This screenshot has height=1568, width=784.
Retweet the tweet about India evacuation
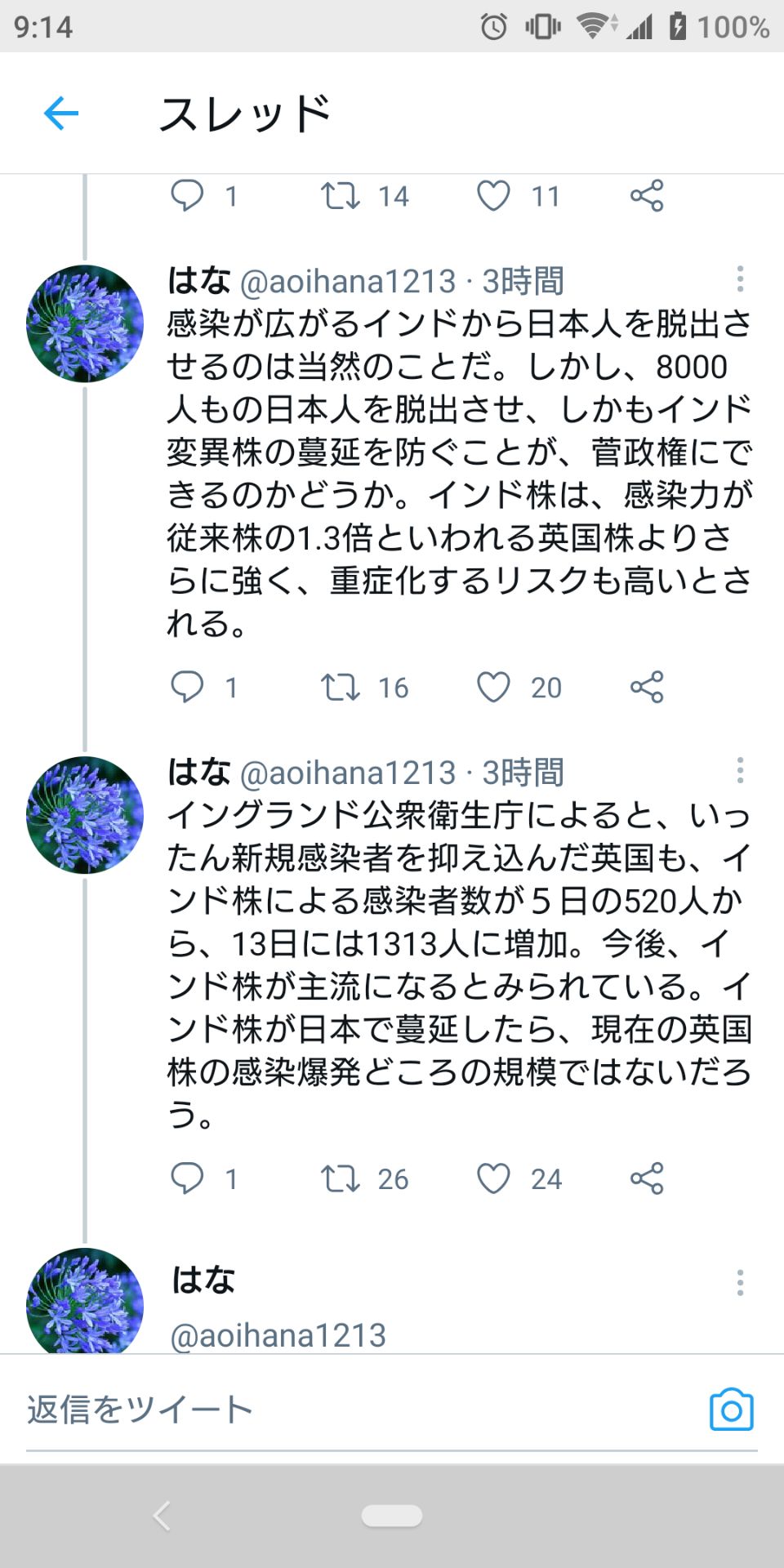pyautogui.click(x=342, y=688)
